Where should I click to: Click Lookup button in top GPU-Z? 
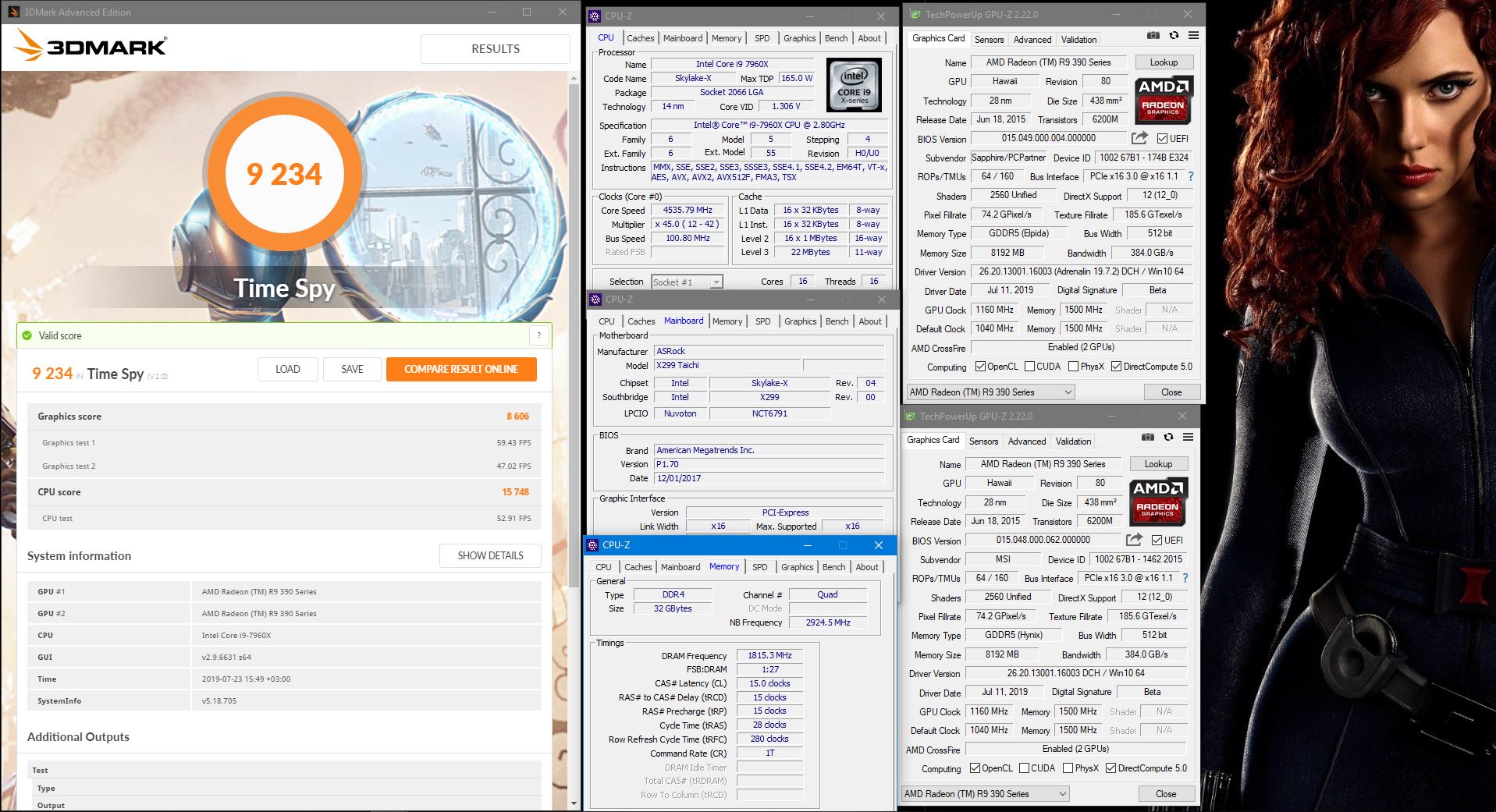(1164, 62)
